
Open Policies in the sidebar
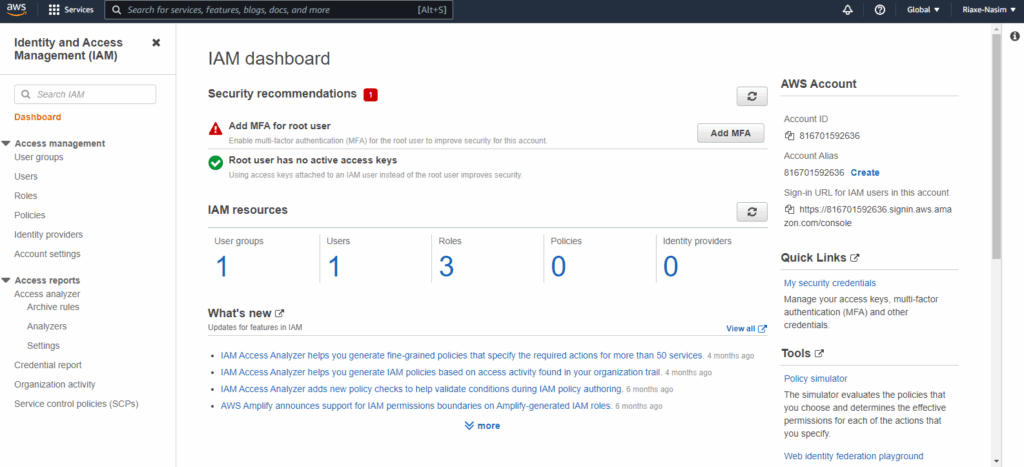click(x=30, y=215)
